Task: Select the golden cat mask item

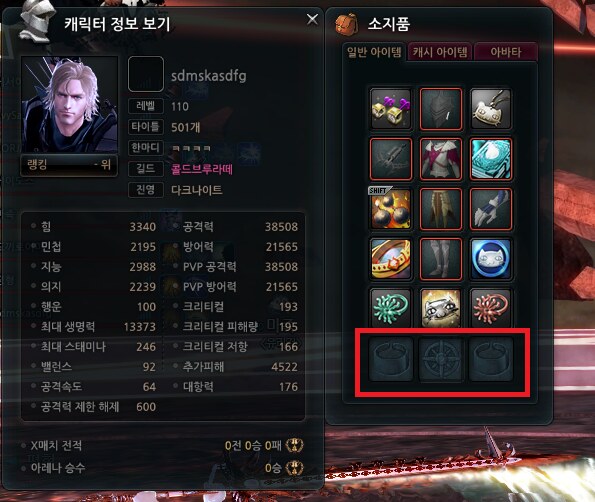Action: [x=441, y=308]
